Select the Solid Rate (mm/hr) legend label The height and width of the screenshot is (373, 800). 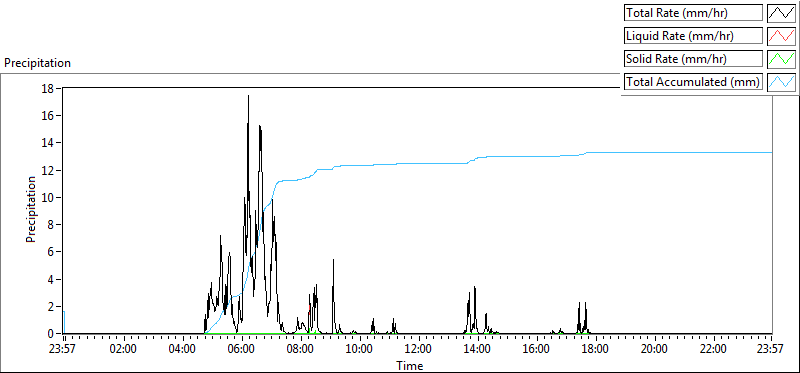tap(694, 59)
